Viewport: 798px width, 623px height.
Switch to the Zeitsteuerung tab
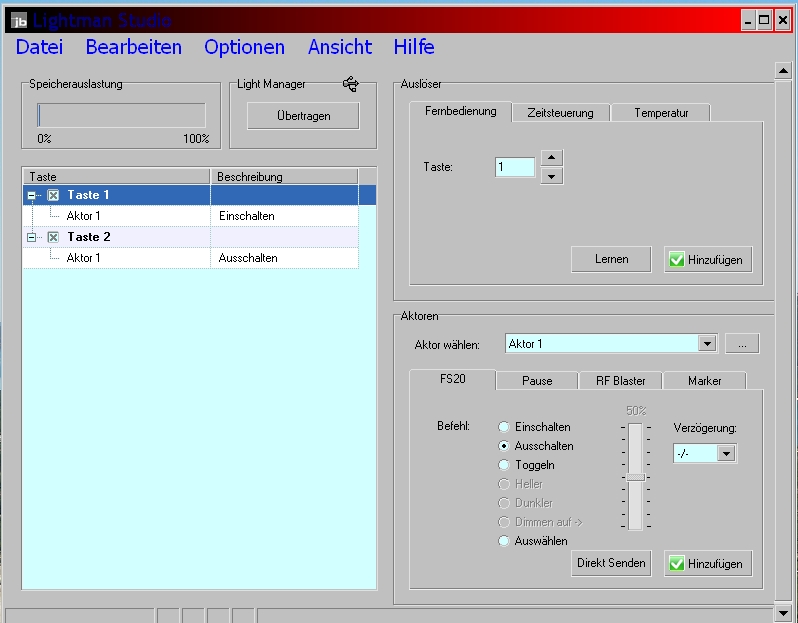point(560,113)
